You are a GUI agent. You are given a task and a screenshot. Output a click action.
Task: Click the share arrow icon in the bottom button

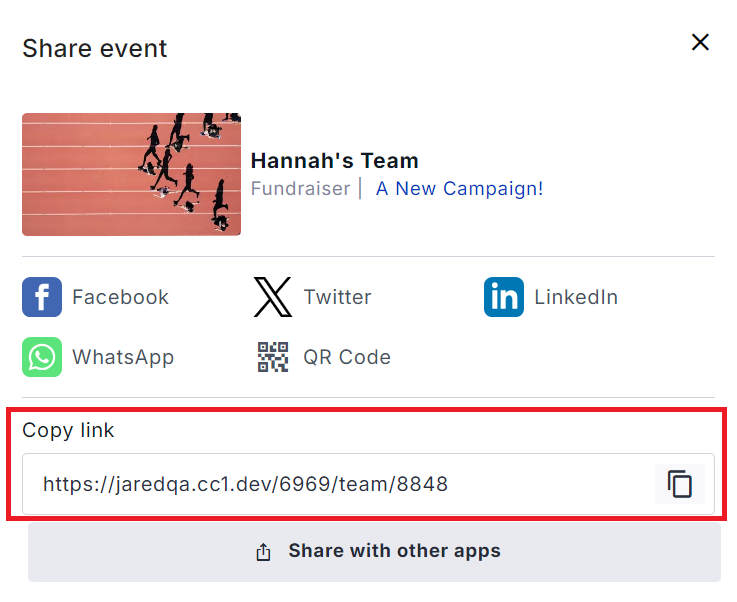point(264,552)
